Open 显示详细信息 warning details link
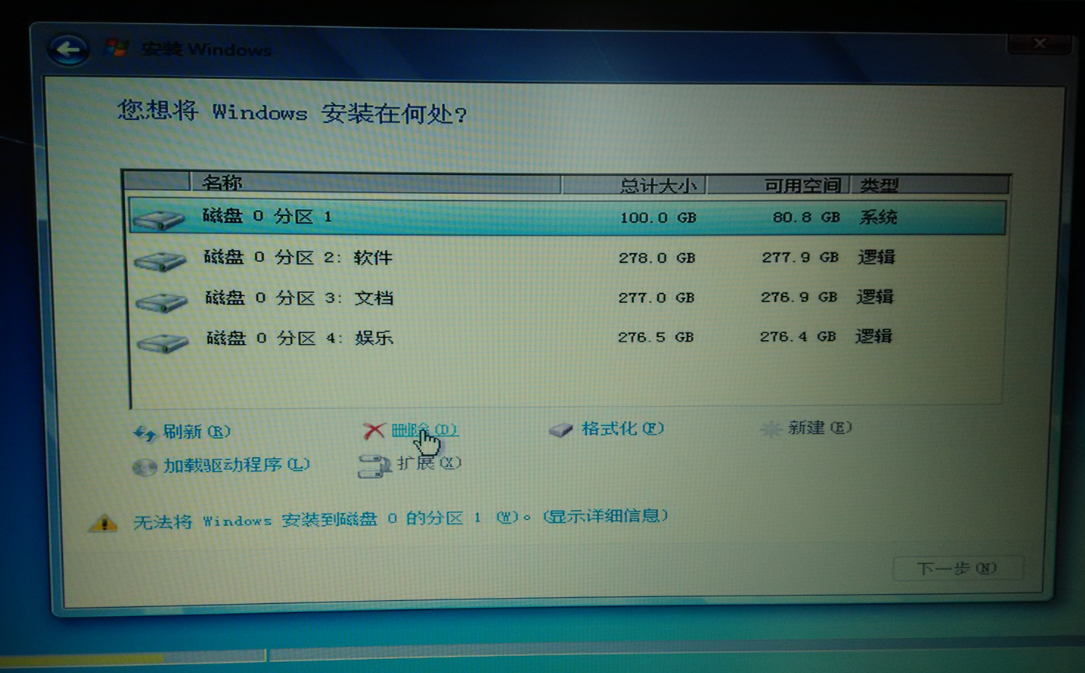 [605, 516]
